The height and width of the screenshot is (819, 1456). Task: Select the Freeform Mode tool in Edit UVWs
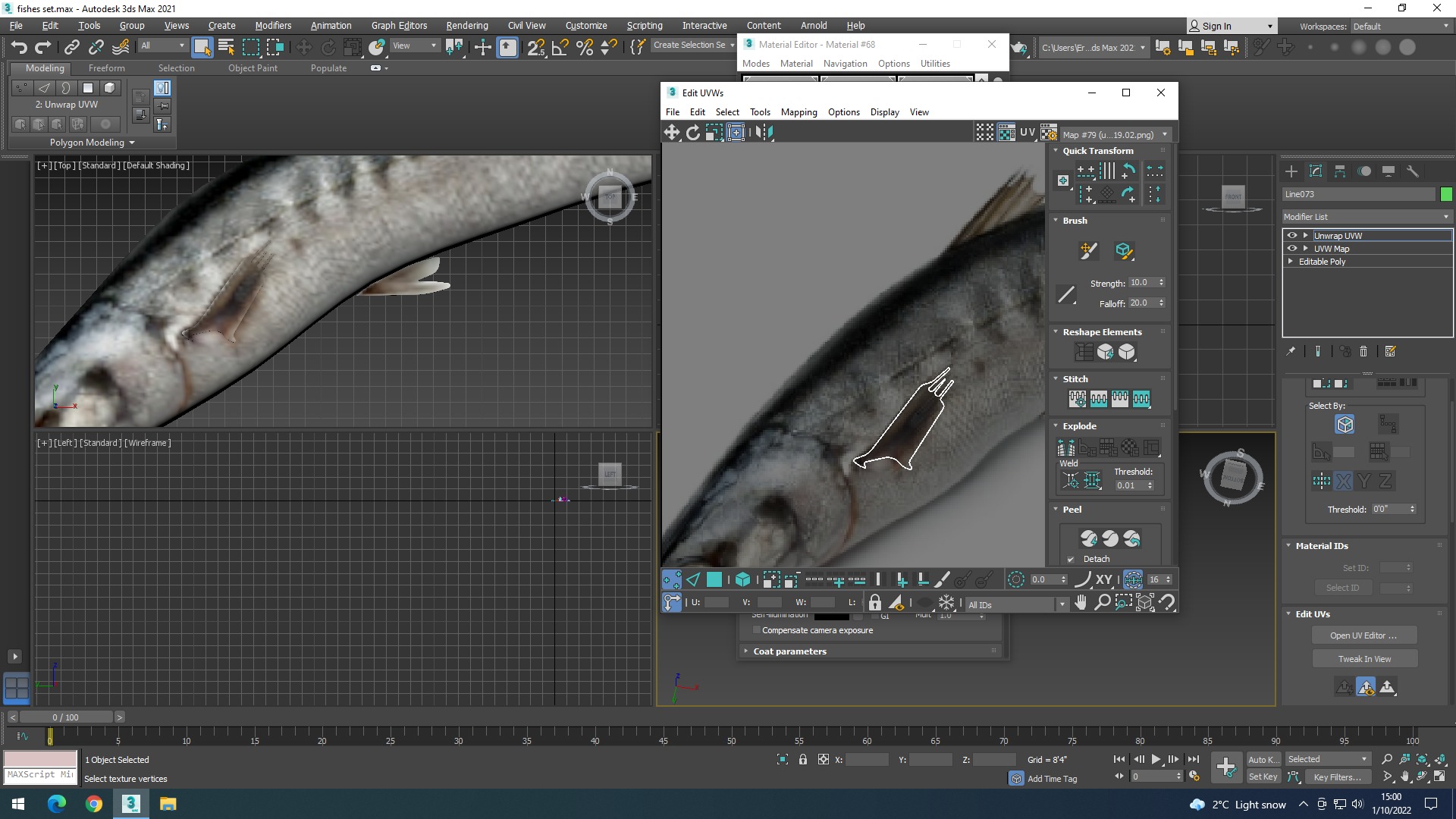coord(736,133)
